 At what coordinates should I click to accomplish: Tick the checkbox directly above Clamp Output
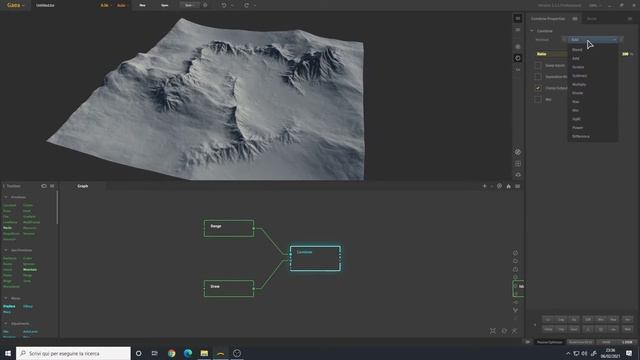coord(538,77)
